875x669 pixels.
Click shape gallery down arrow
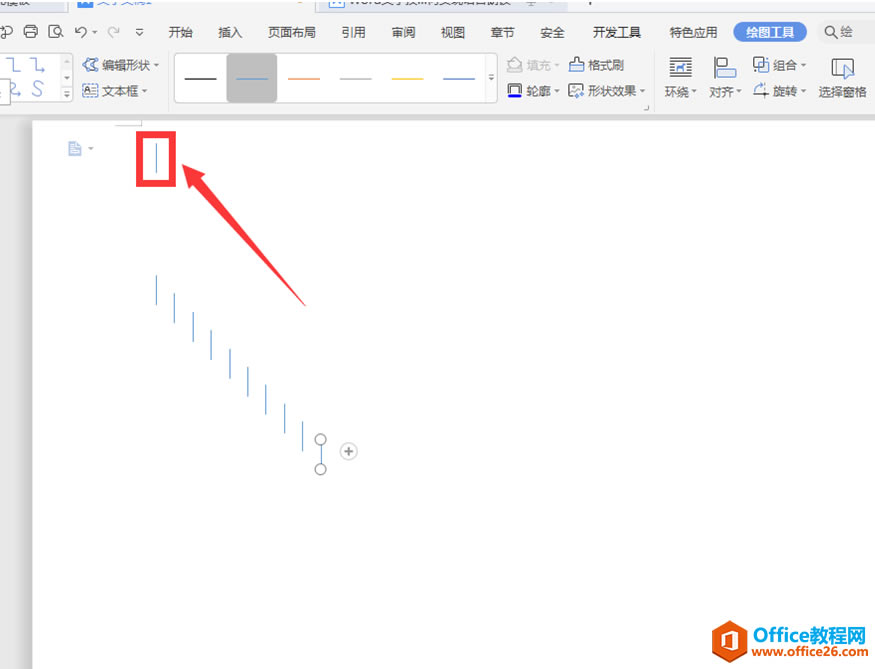(x=67, y=78)
